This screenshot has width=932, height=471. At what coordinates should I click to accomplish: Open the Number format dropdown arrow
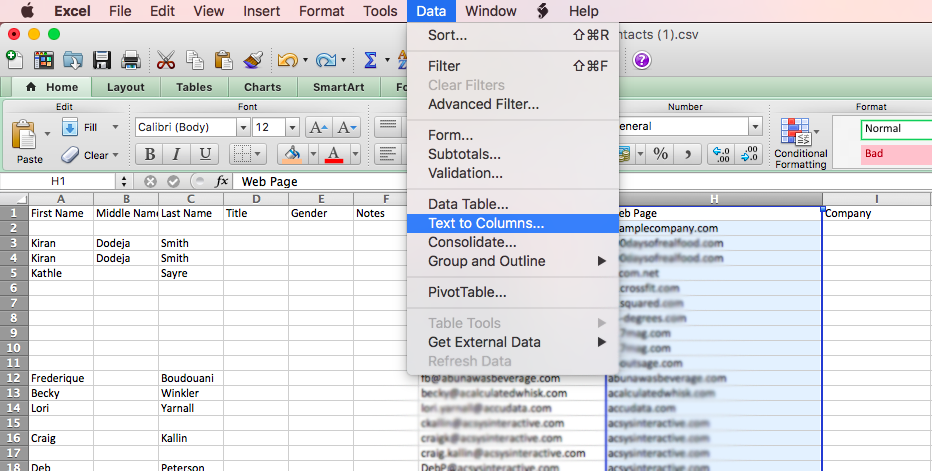(755, 126)
